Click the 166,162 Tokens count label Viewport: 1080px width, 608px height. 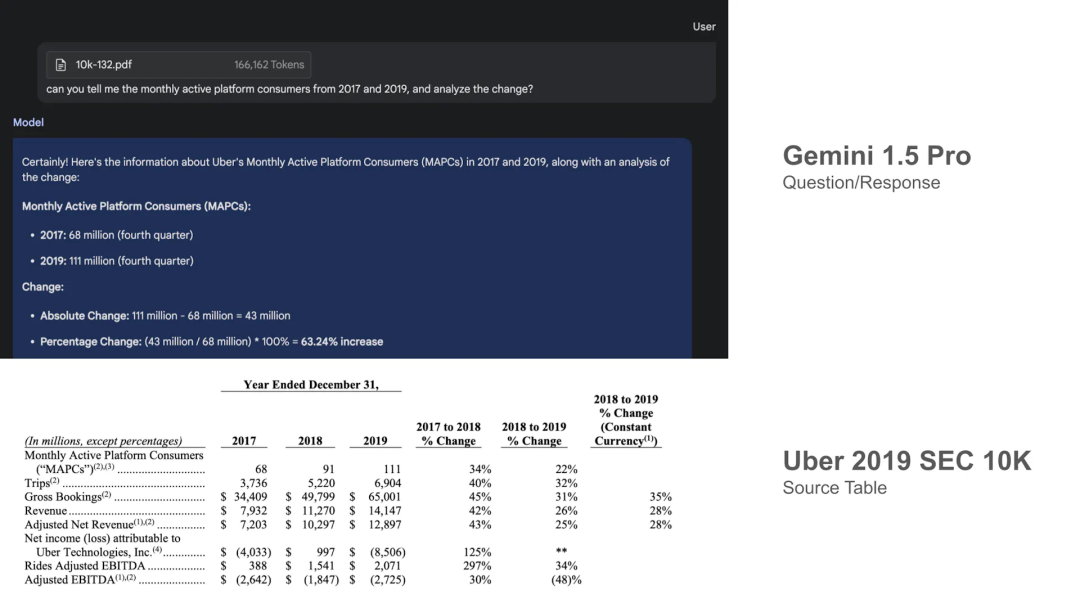click(269, 65)
